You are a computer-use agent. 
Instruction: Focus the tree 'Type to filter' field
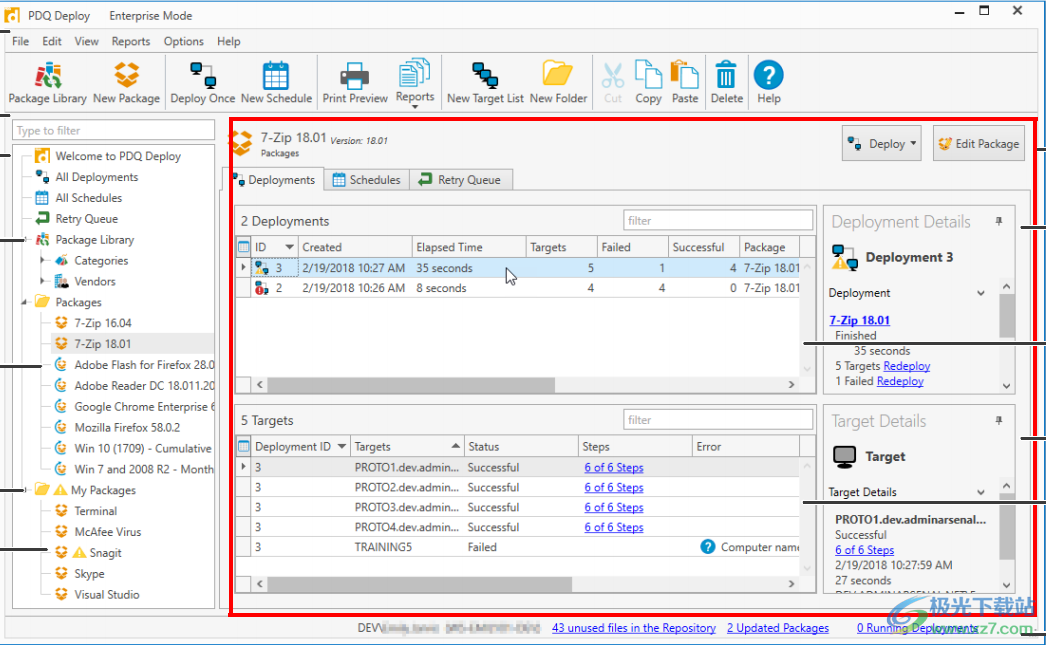tap(113, 130)
